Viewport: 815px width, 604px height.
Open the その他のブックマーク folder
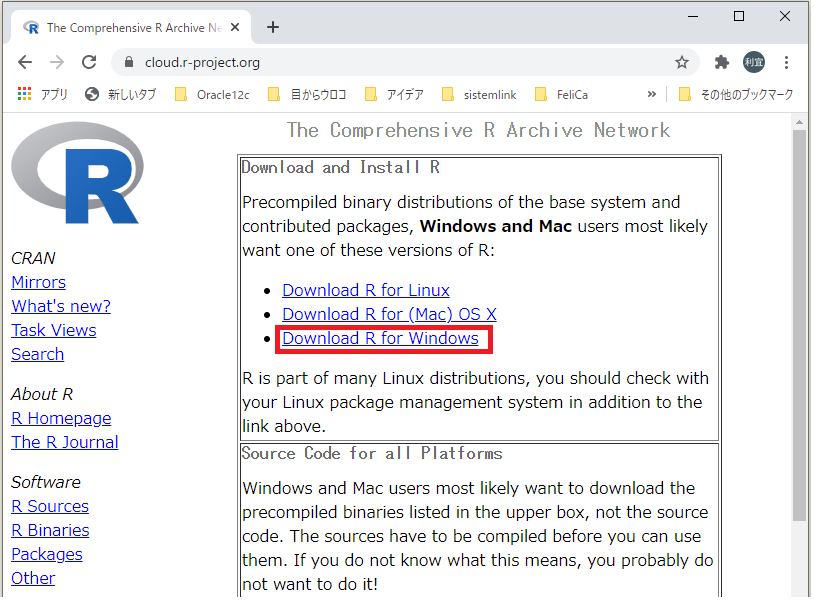tap(736, 95)
